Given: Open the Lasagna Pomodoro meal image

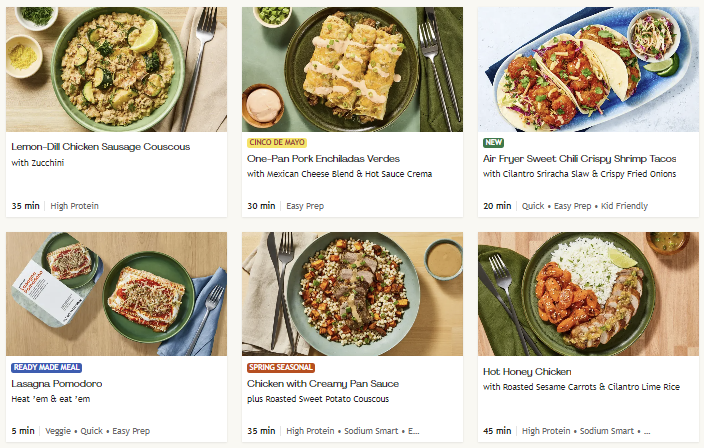Looking at the screenshot, I should tap(116, 294).
